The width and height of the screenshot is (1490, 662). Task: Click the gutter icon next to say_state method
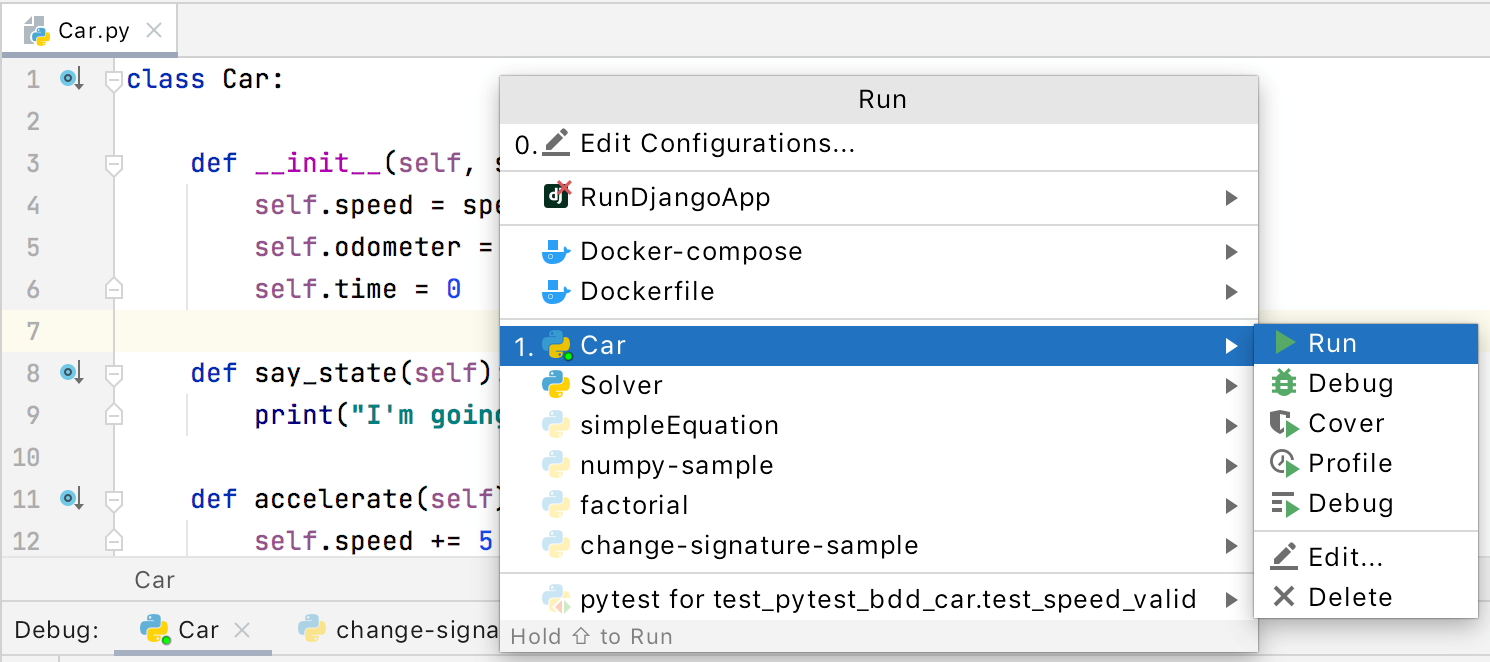69,372
